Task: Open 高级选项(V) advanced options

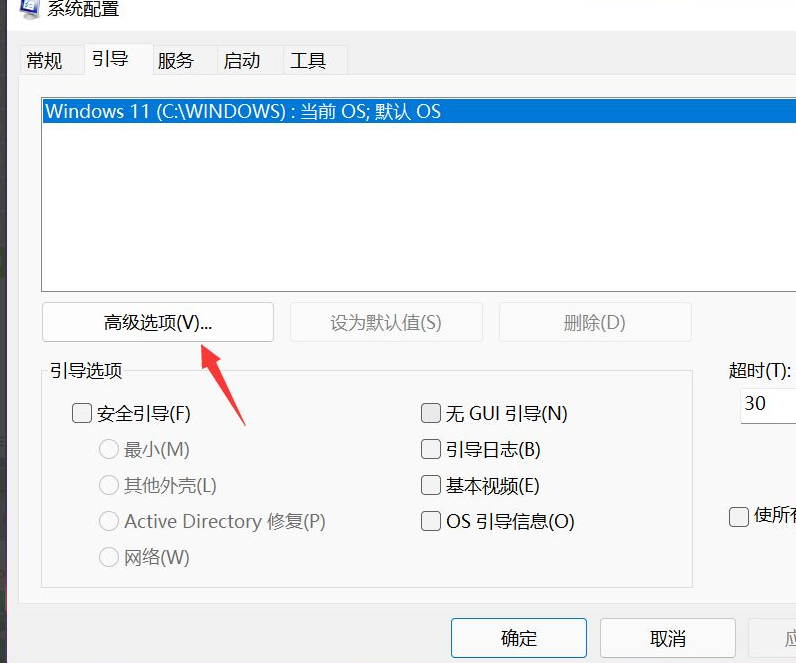Action: (x=158, y=323)
